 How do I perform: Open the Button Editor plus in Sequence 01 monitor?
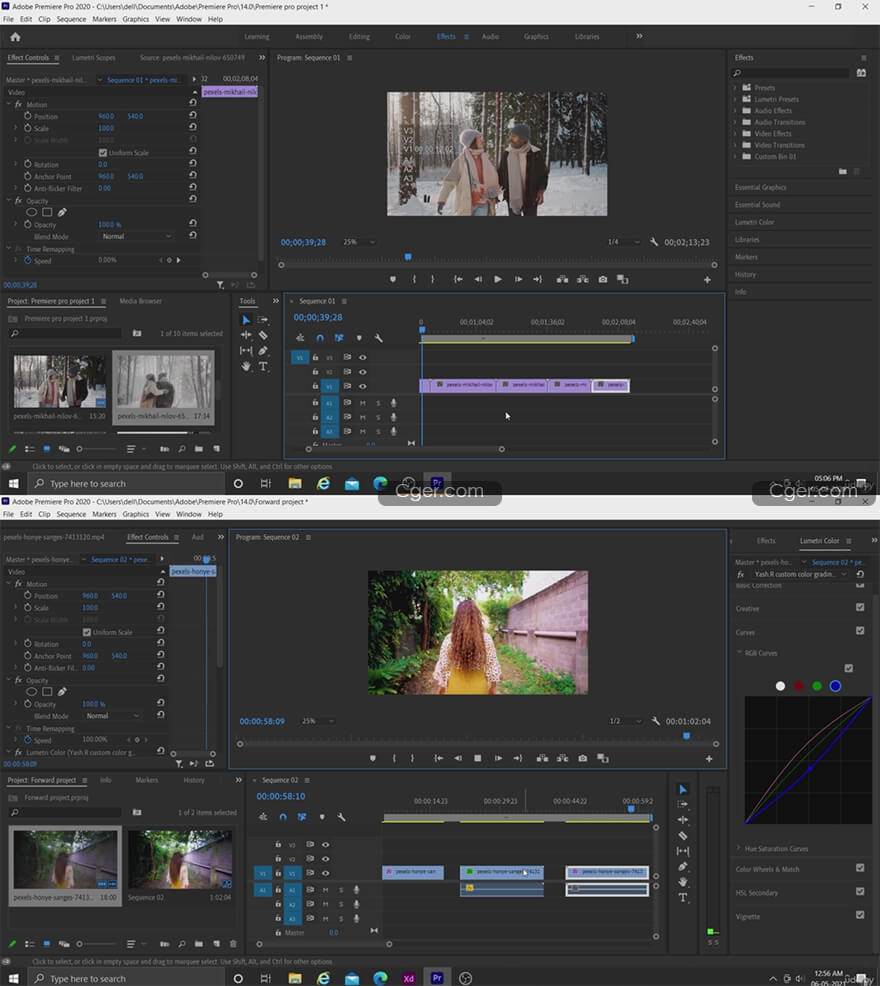point(707,280)
